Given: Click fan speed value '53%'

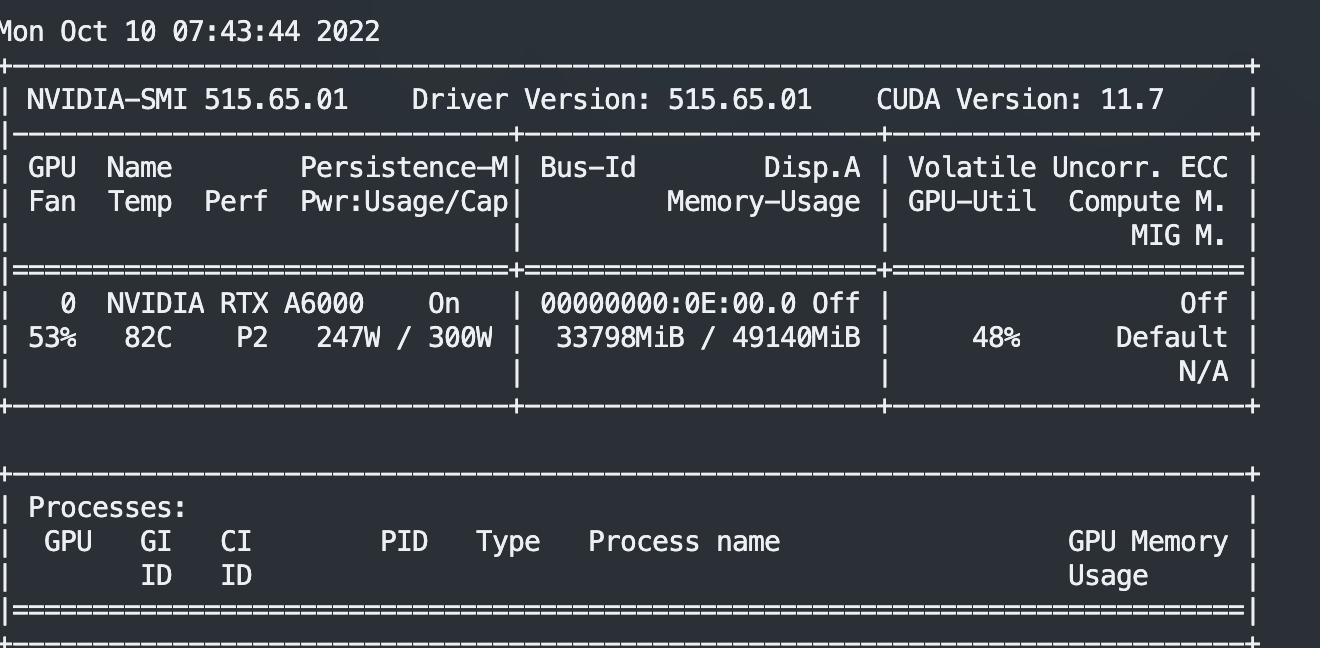Looking at the screenshot, I should pyautogui.click(x=52, y=338).
